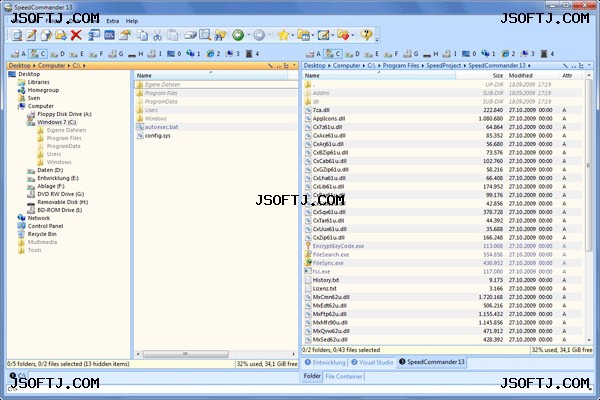
Task: Select Network in the folder tree
Action: click(x=39, y=218)
